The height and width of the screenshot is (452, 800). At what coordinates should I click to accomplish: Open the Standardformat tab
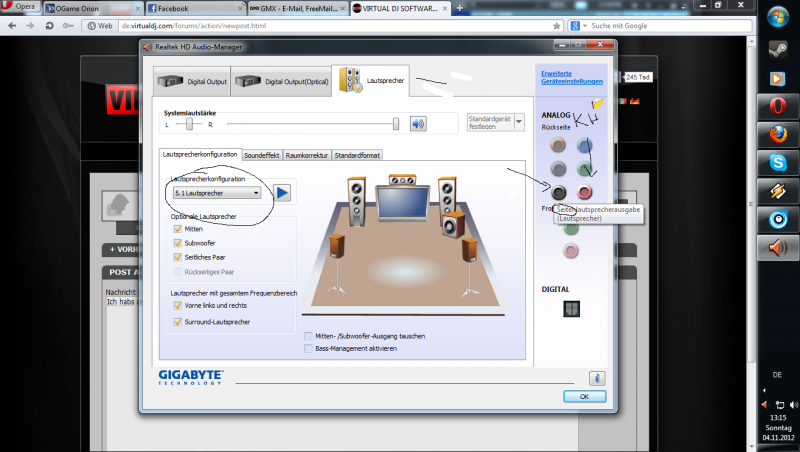(x=357, y=155)
